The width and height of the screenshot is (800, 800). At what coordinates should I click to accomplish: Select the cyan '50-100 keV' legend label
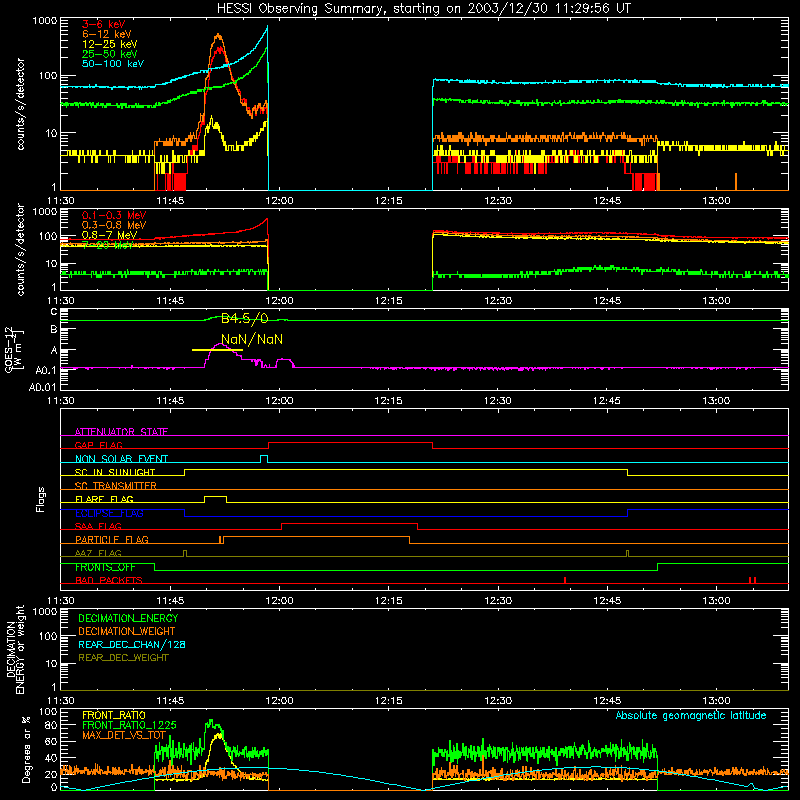(x=113, y=64)
